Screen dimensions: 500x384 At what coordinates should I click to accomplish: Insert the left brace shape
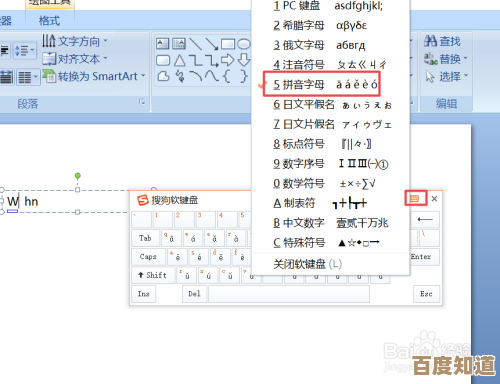[x=227, y=76]
